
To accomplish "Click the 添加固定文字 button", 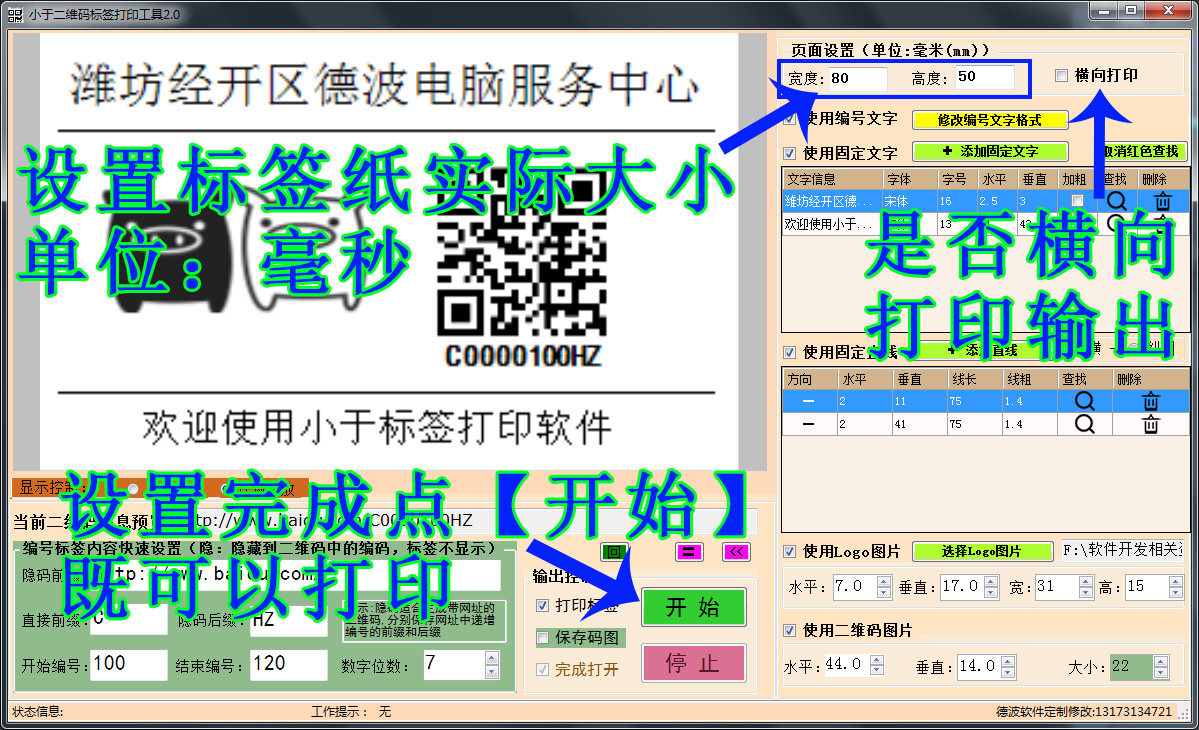I will pyautogui.click(x=989, y=151).
